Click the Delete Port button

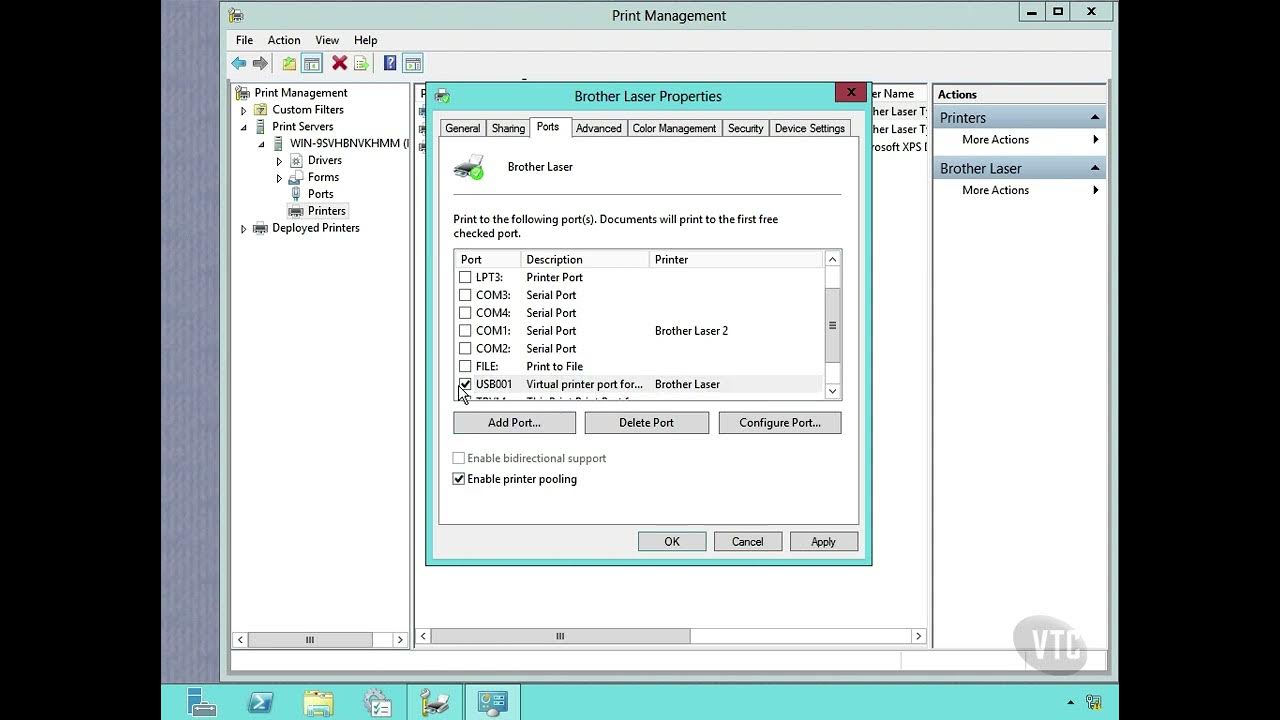pyautogui.click(x=646, y=423)
